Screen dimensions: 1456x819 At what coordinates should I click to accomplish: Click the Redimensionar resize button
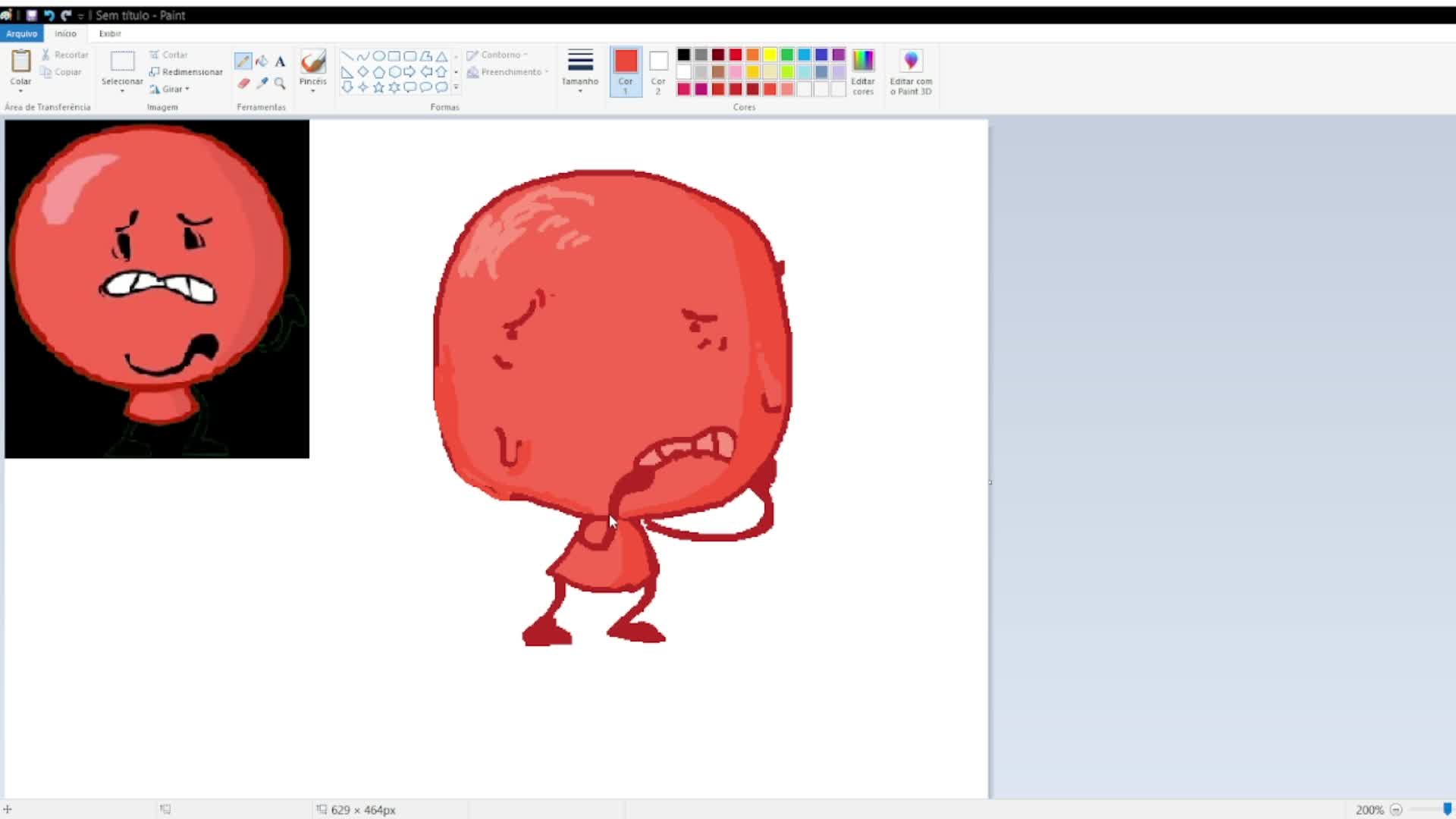(186, 72)
